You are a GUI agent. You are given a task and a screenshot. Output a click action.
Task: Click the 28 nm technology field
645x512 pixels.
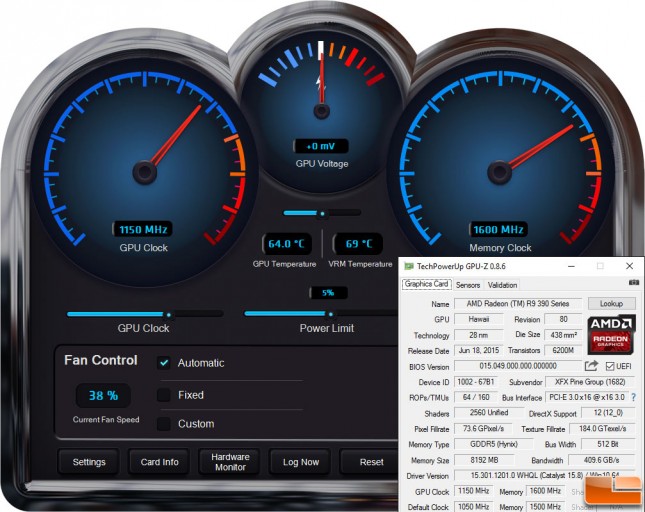[478, 335]
